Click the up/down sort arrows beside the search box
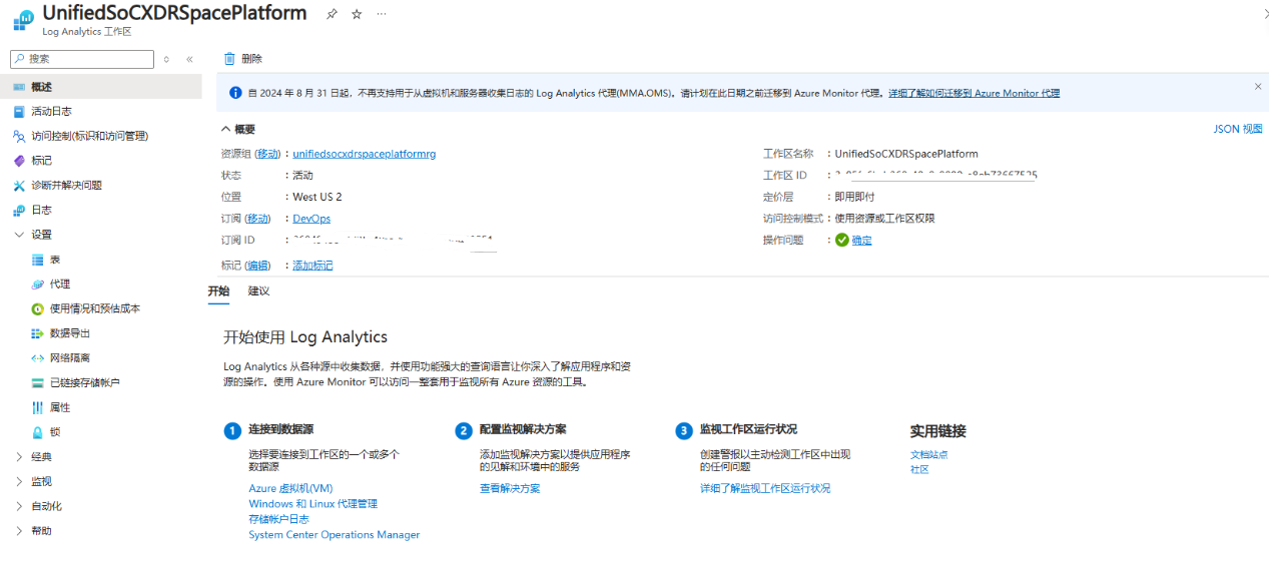This screenshot has width=1274, height=568. 167,59
